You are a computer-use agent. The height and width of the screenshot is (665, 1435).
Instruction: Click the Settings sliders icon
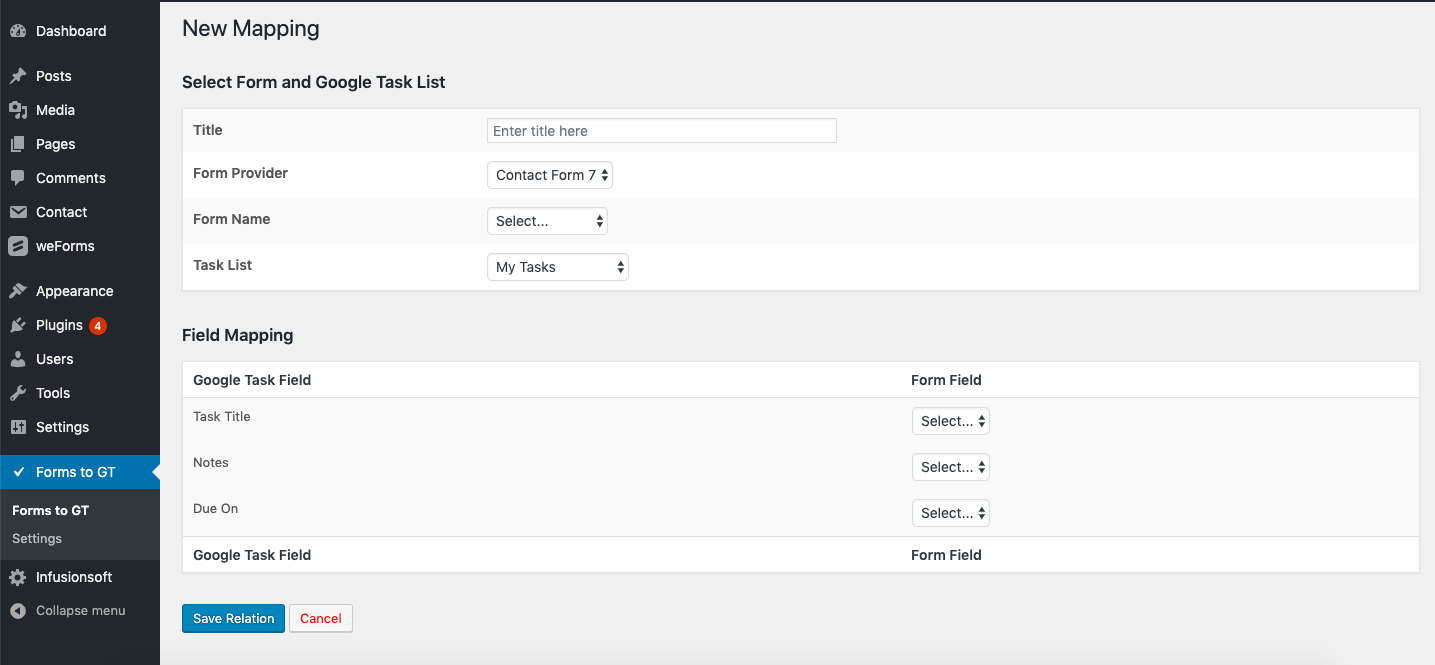coord(18,427)
